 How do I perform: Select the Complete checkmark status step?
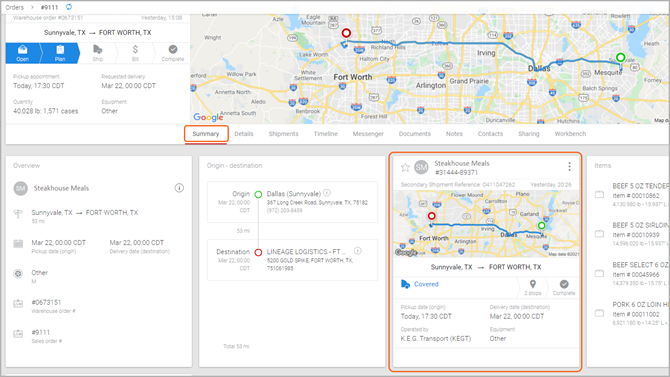pos(173,53)
